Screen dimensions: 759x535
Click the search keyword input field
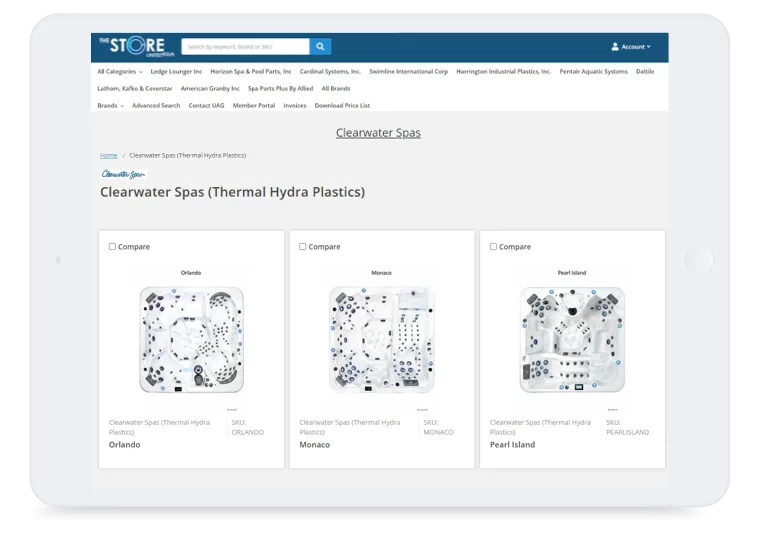point(245,46)
